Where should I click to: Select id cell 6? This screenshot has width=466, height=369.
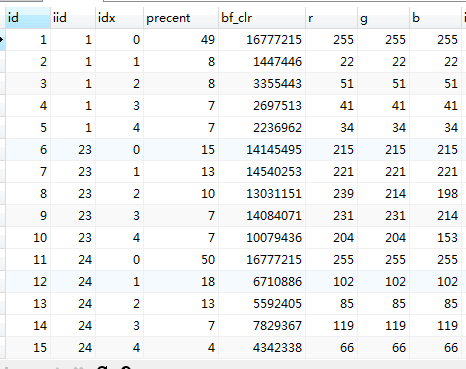click(28, 150)
